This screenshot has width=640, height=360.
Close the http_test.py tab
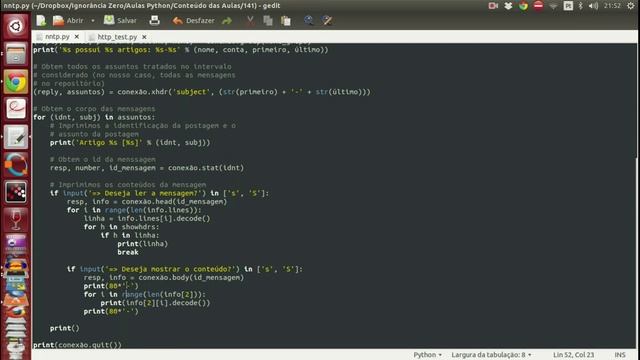pos(144,37)
